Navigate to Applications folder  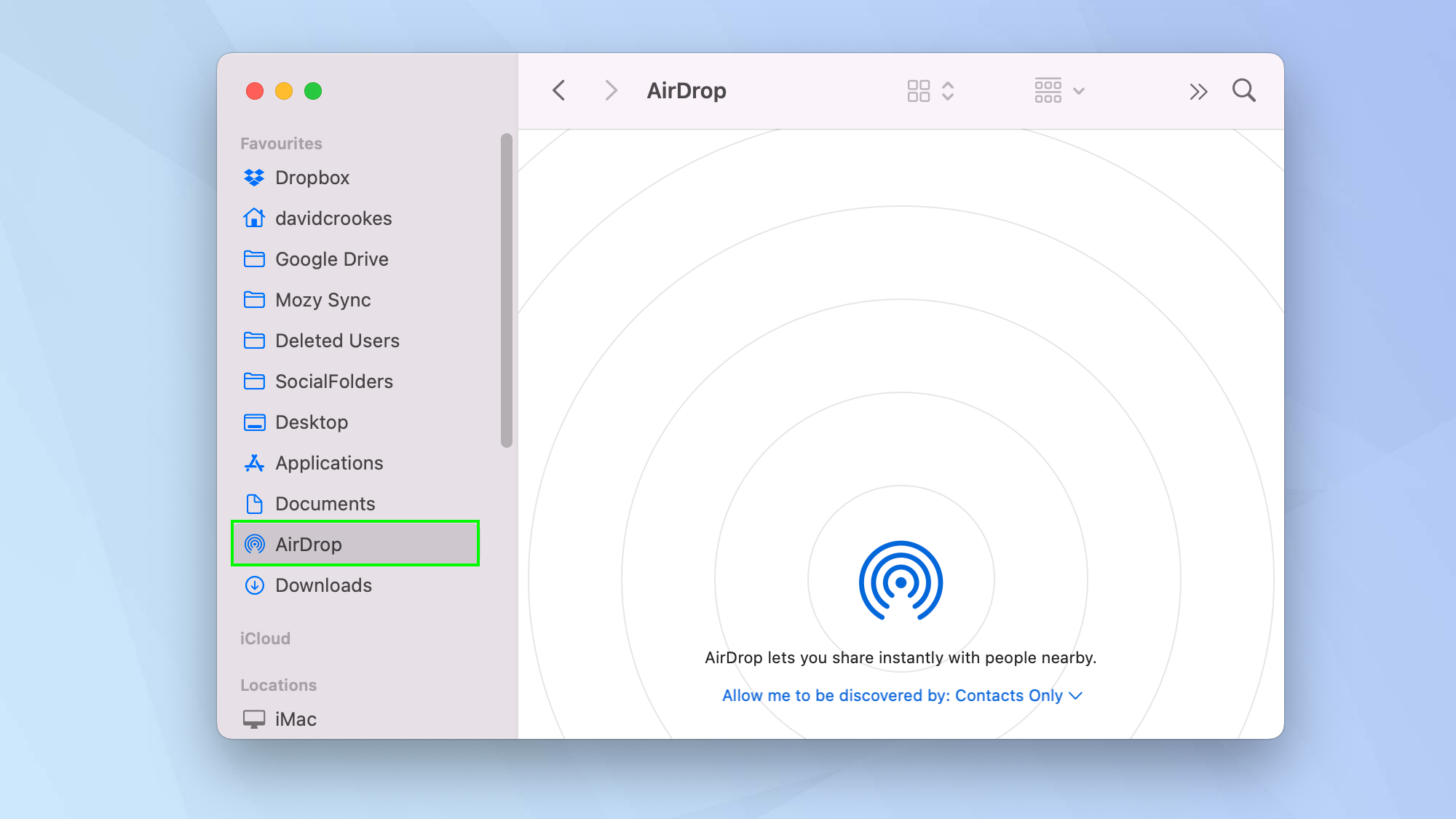329,463
